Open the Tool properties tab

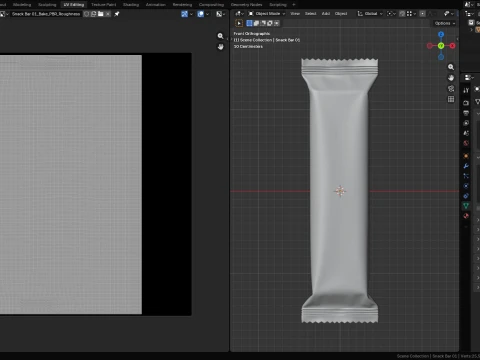click(x=466, y=90)
